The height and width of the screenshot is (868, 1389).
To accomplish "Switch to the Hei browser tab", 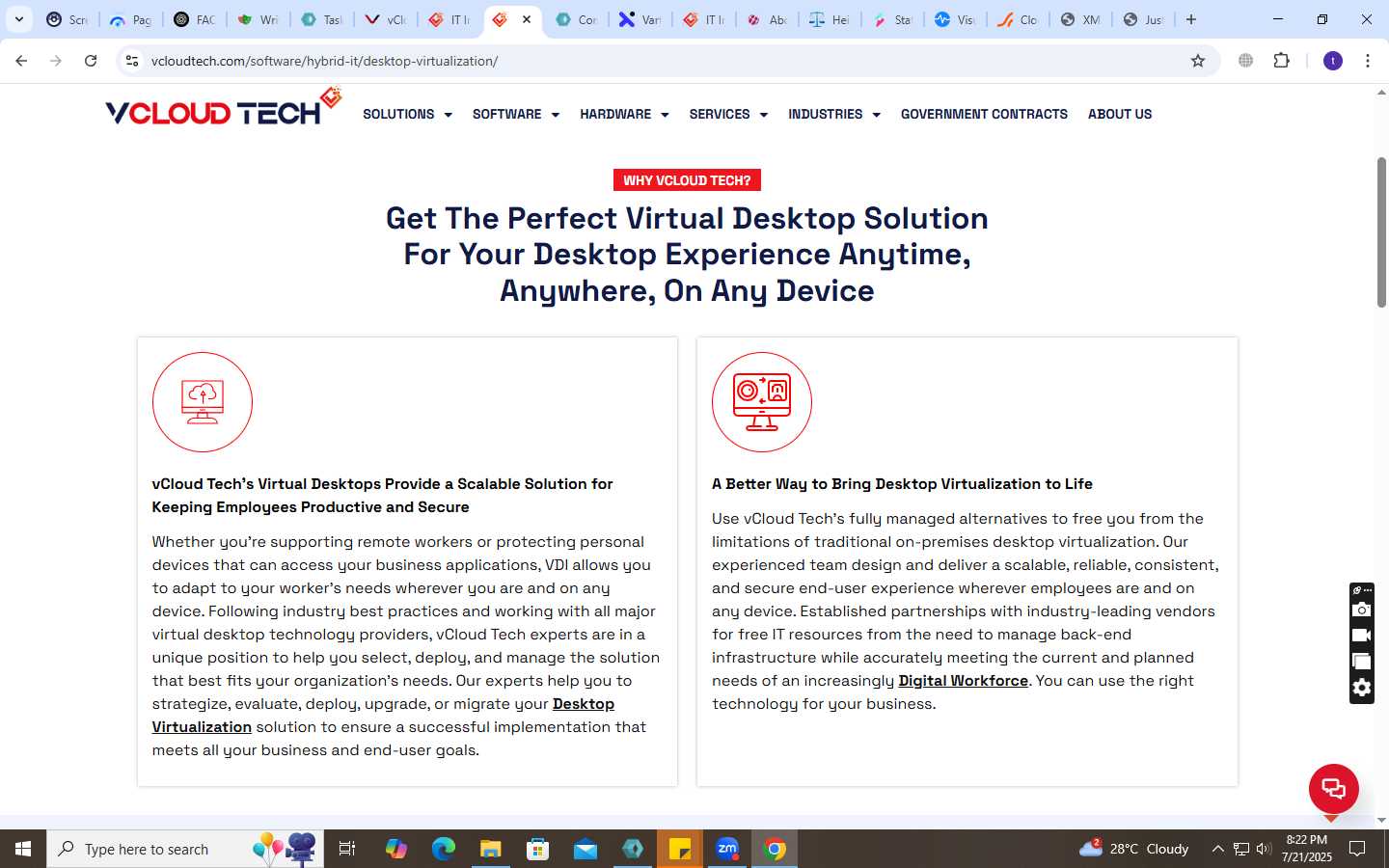I will 829,19.
